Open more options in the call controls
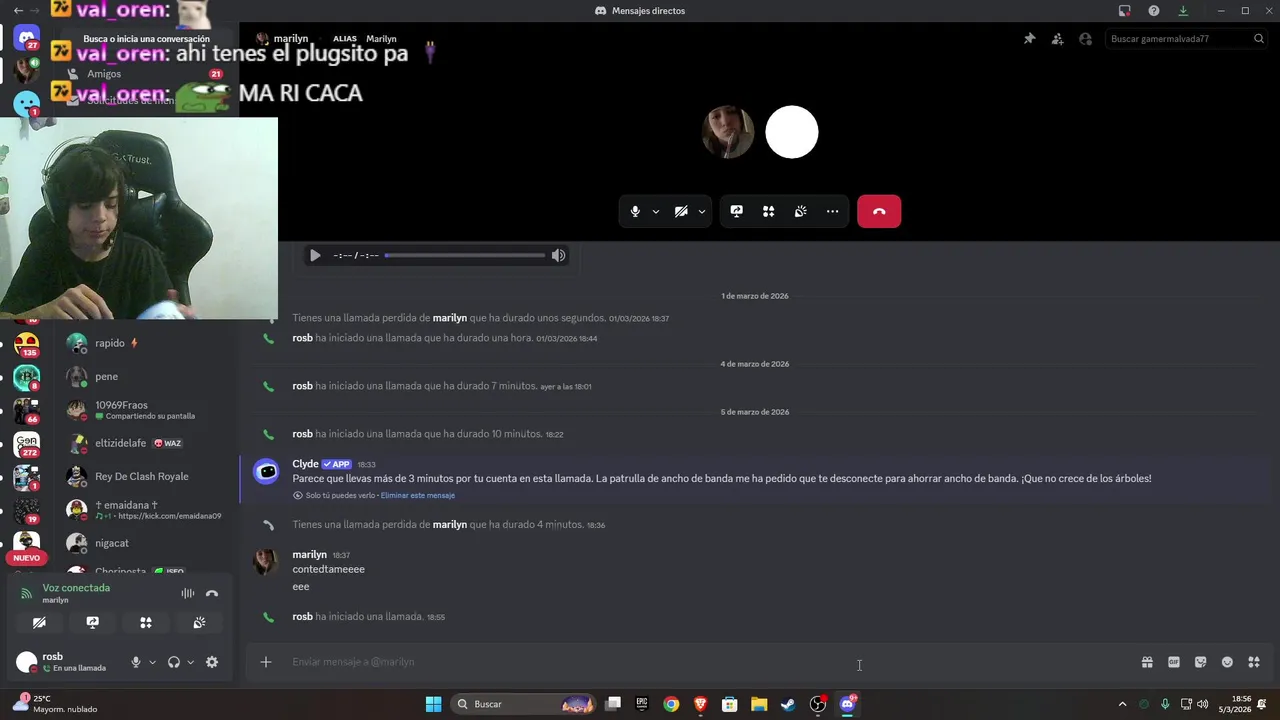The width and height of the screenshot is (1280, 720). click(x=833, y=212)
